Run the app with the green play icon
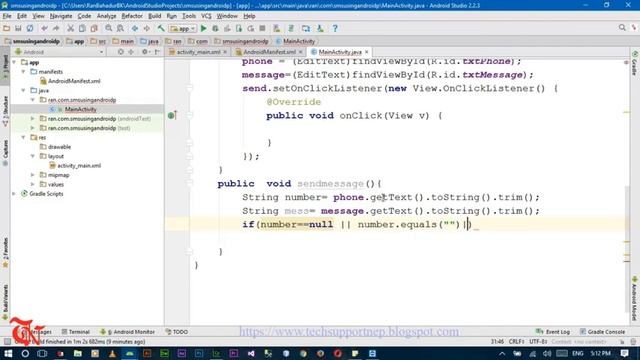Viewport: 640px width, 360px height. [203, 28]
